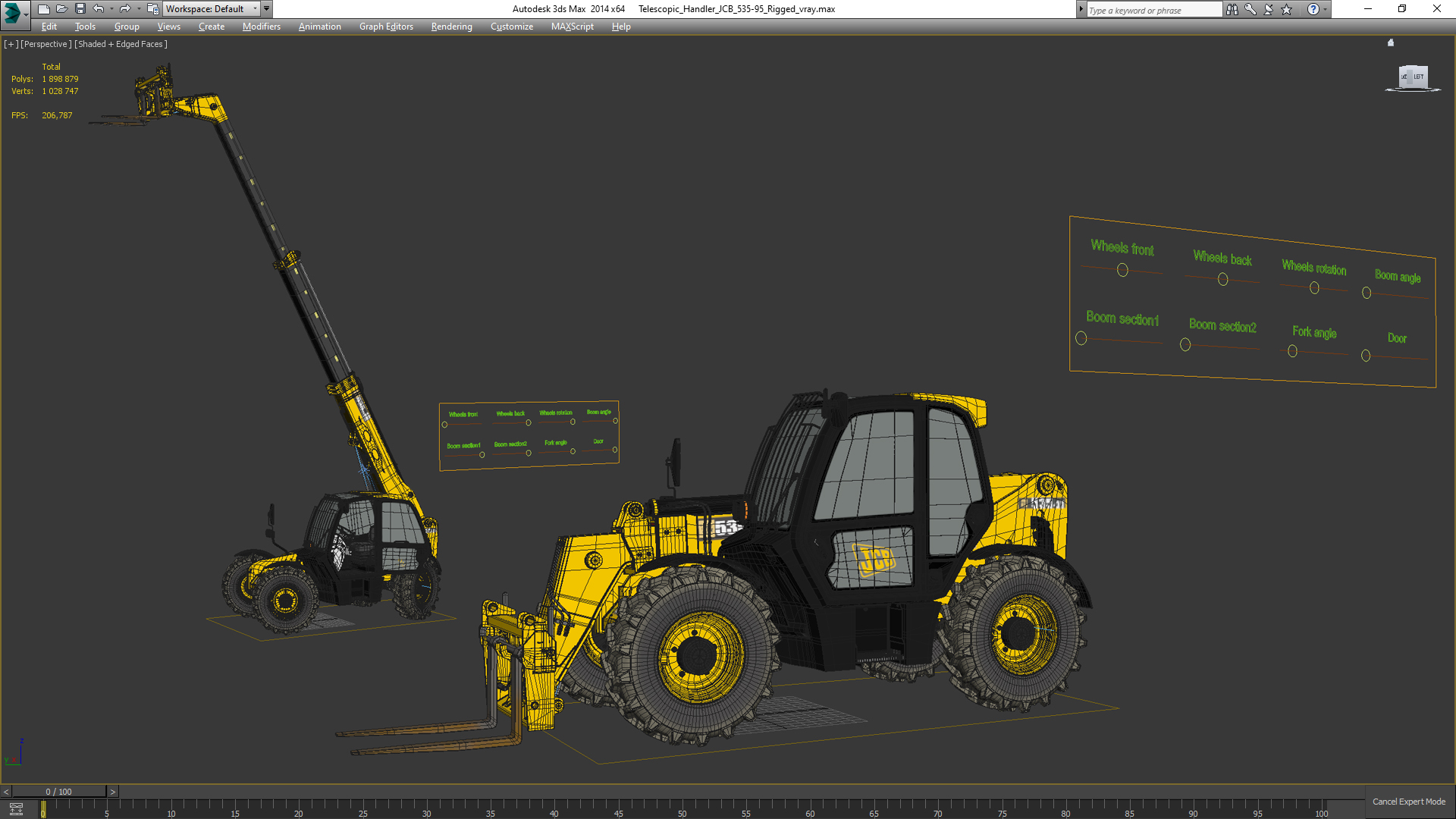The image size is (1456, 819).
Task: Click the Wheels back rig slider knob
Action: click(1222, 279)
